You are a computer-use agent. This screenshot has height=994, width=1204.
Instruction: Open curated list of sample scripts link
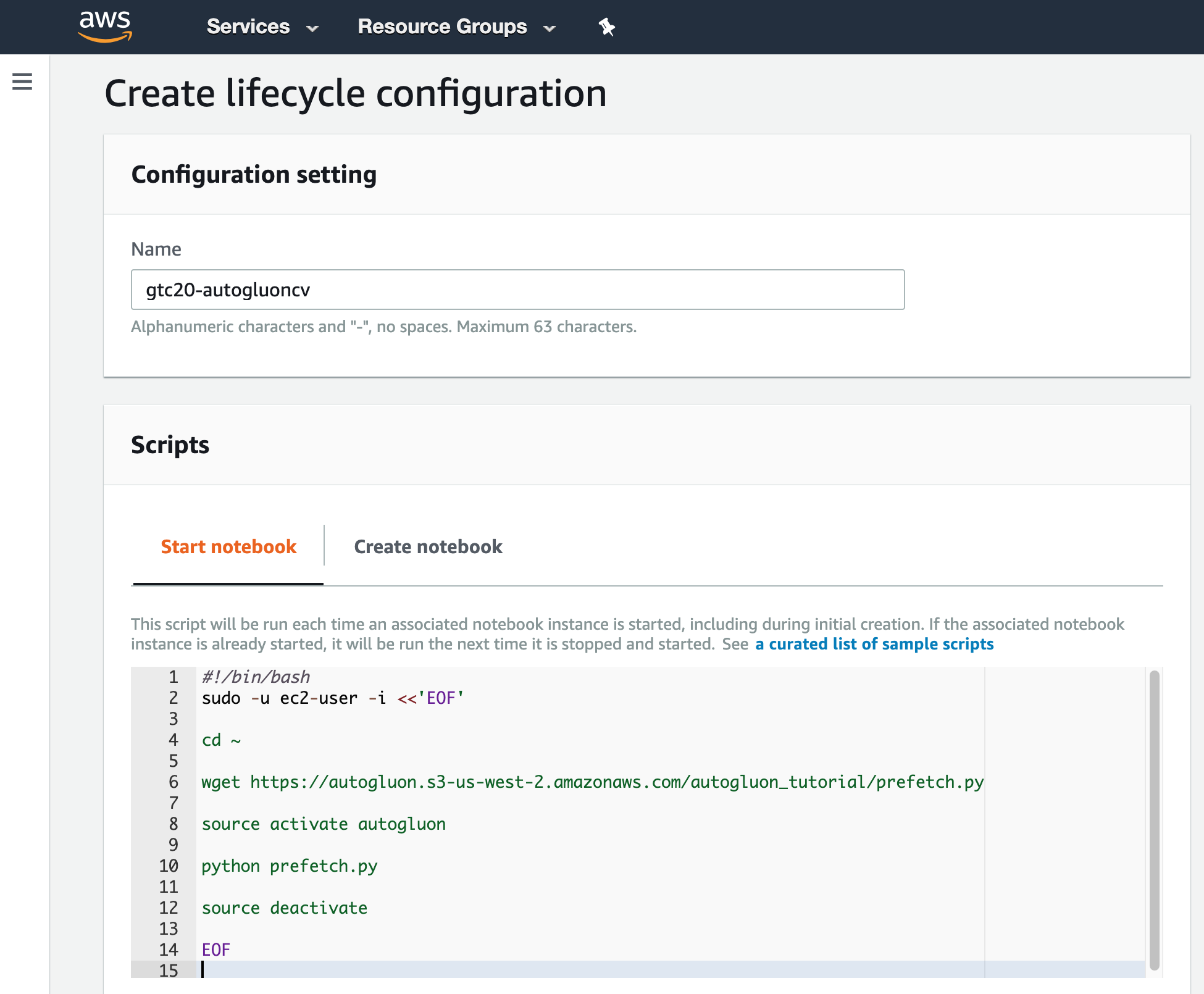(874, 644)
